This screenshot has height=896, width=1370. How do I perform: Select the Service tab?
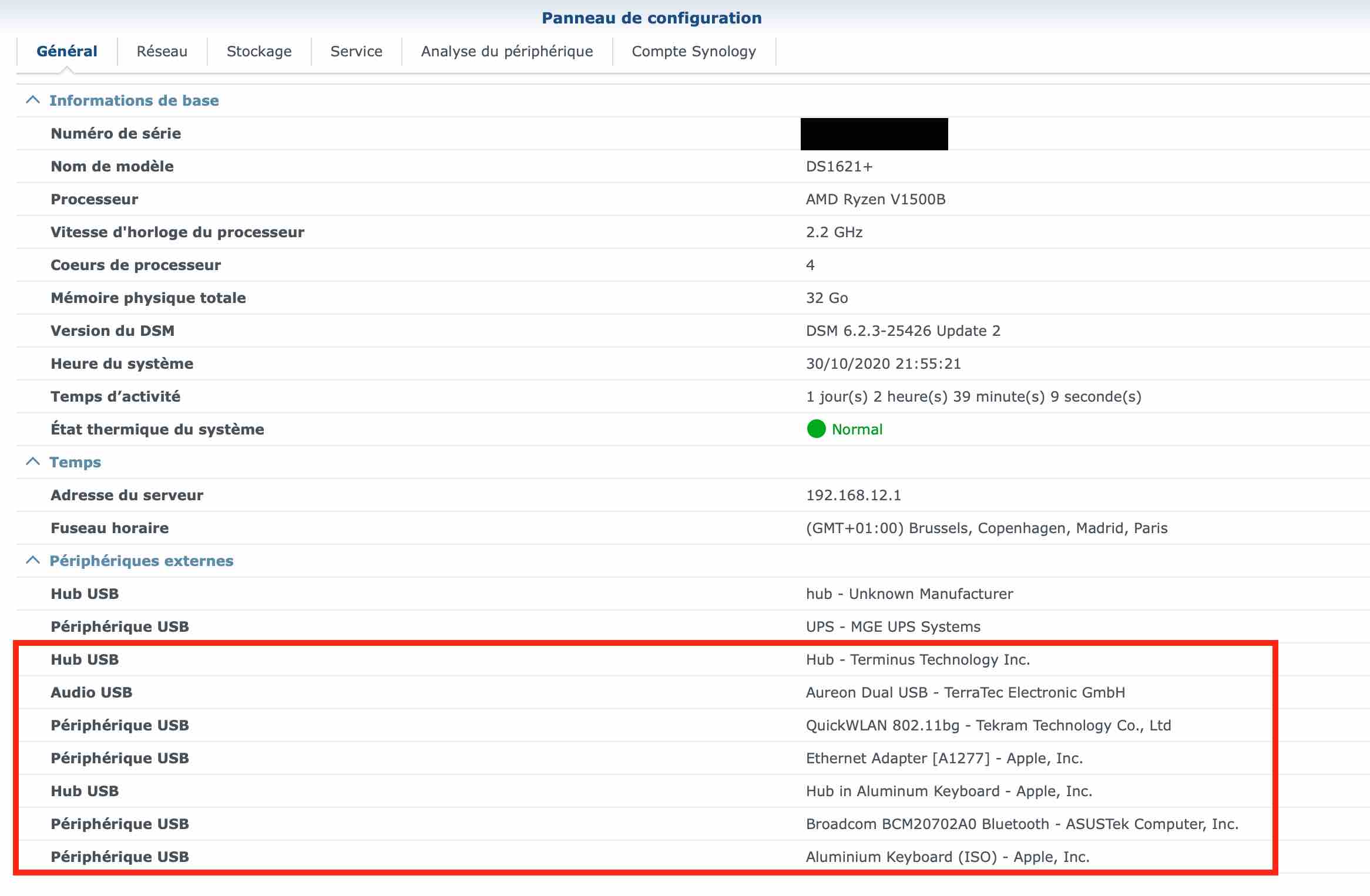(x=356, y=52)
